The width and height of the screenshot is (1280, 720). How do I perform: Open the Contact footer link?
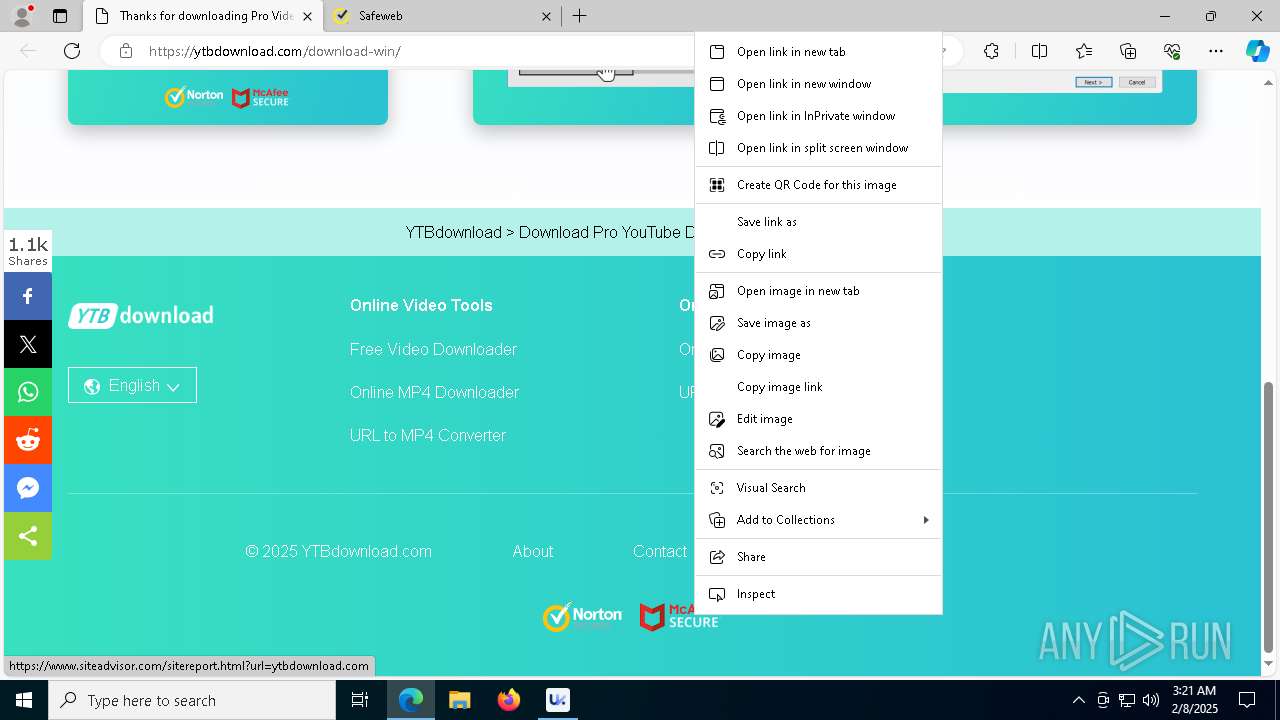(660, 551)
